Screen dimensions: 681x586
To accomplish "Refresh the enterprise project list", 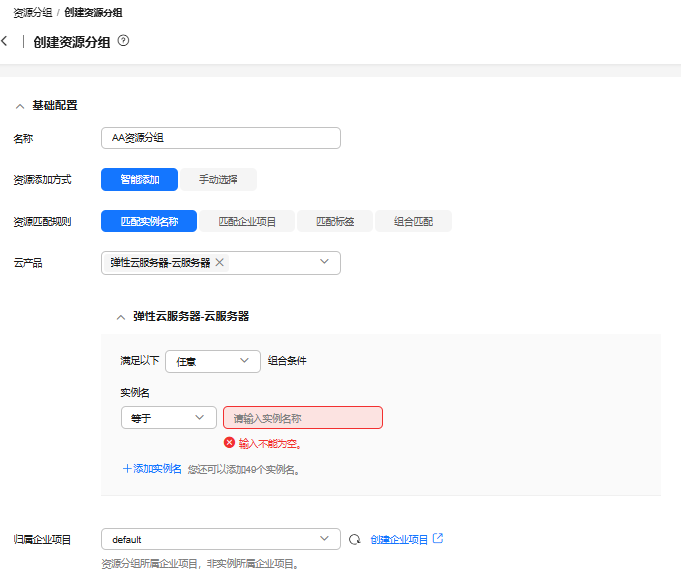I will tap(355, 539).
